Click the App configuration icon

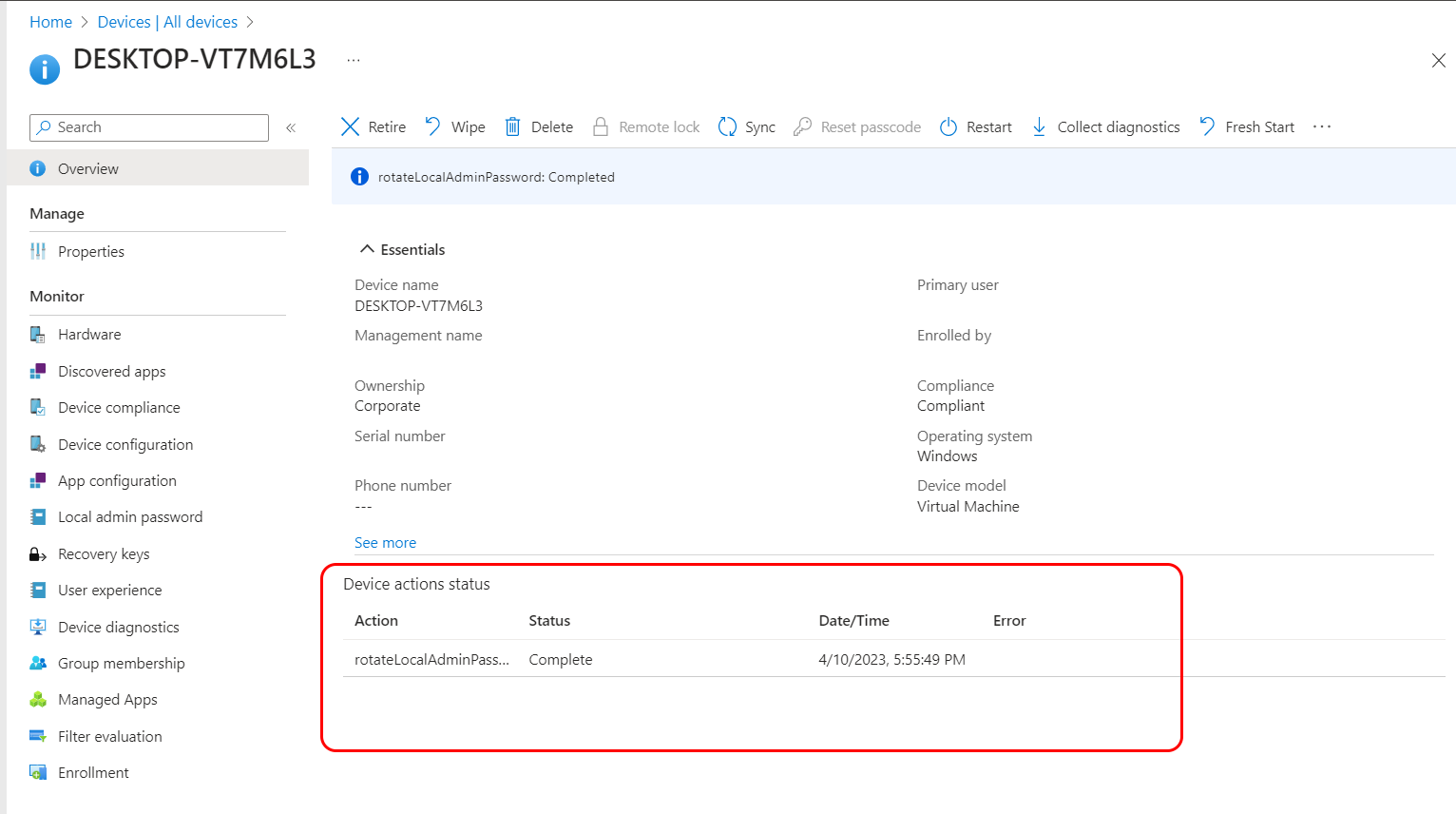point(38,480)
